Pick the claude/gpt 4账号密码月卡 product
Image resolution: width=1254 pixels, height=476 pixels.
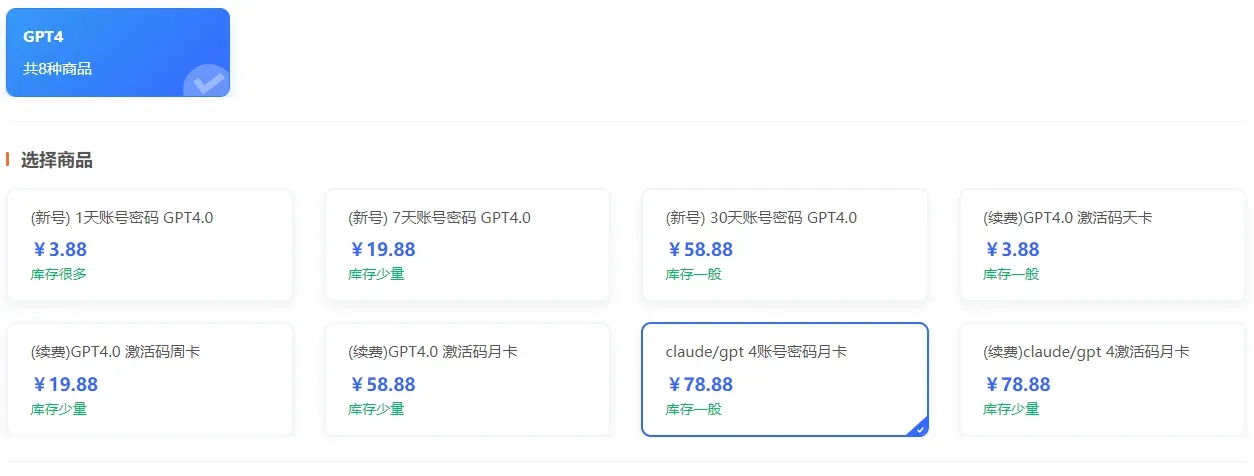[785, 379]
